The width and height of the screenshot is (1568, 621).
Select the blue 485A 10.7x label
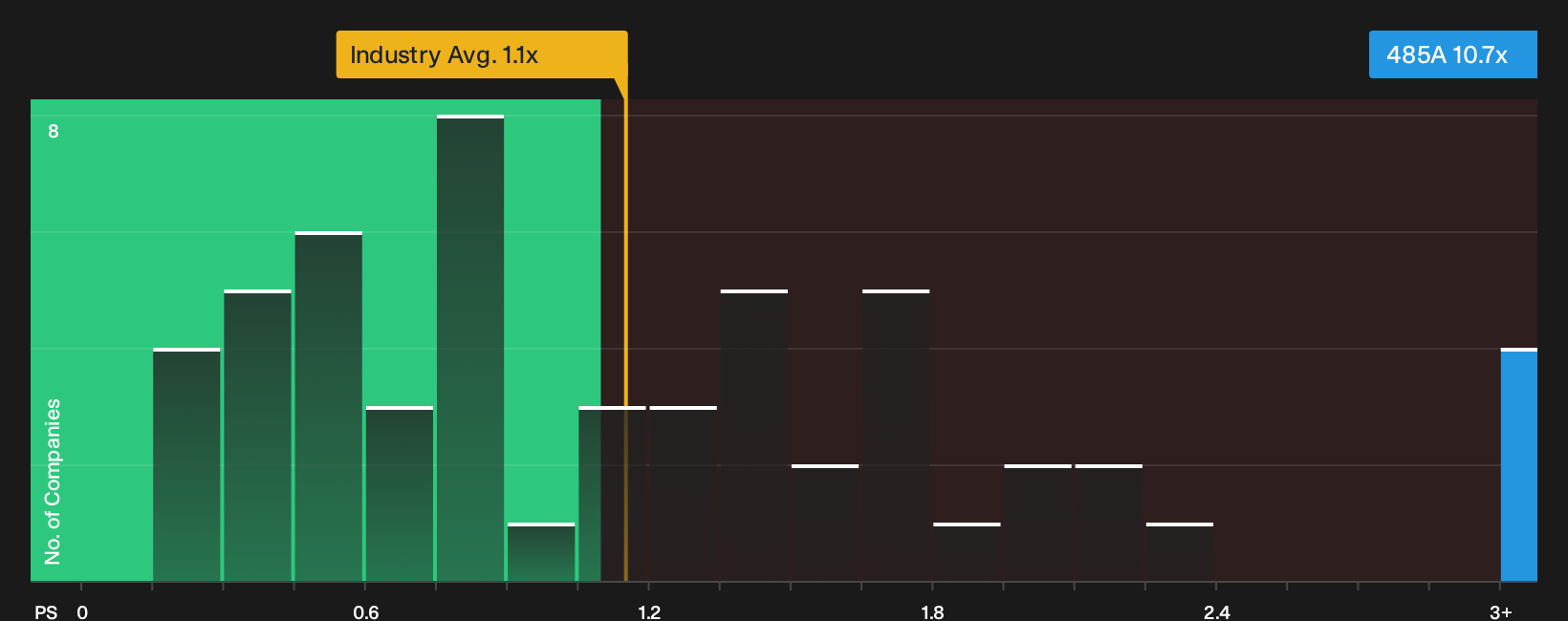(x=1452, y=54)
